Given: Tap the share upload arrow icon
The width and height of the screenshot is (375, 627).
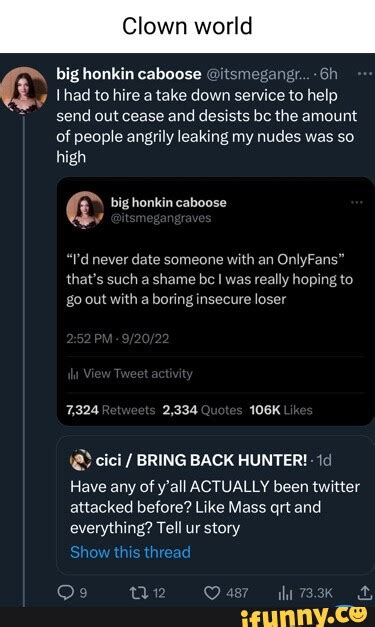Looking at the screenshot, I should (364, 593).
